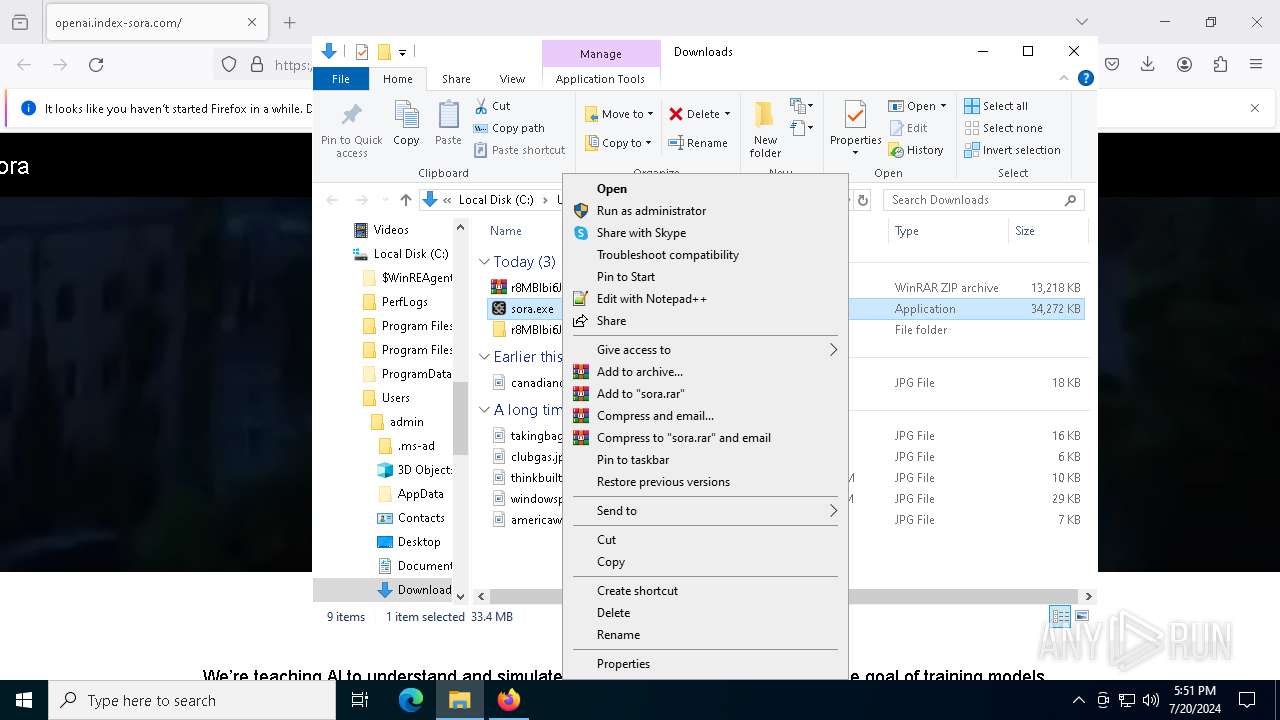
Task: Open the Explorer Help question mark icon
Action: [1085, 78]
